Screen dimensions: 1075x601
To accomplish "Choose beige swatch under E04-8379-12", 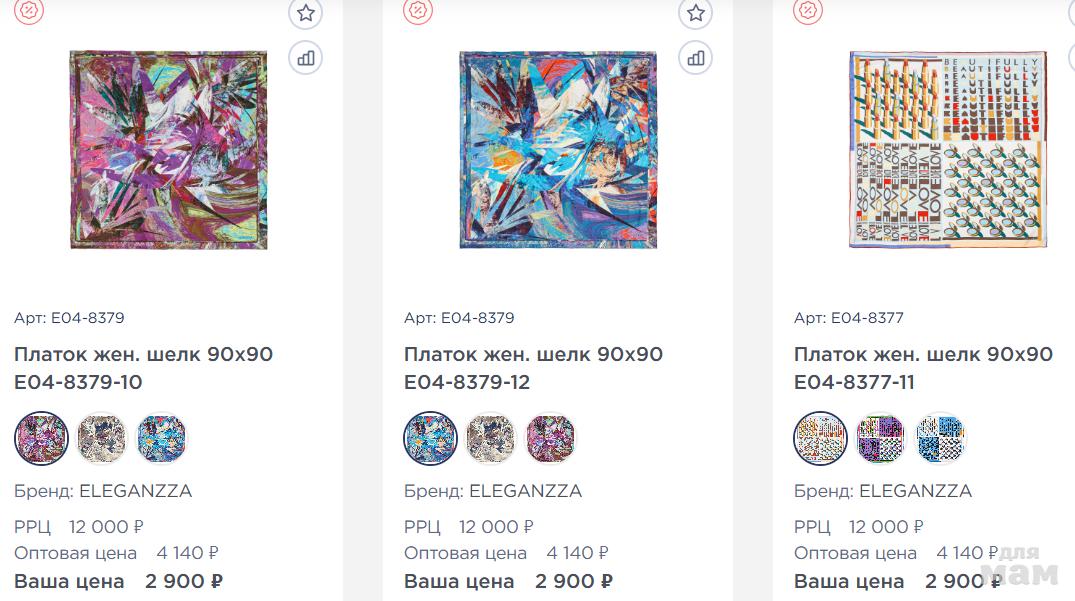I will pos(491,438).
